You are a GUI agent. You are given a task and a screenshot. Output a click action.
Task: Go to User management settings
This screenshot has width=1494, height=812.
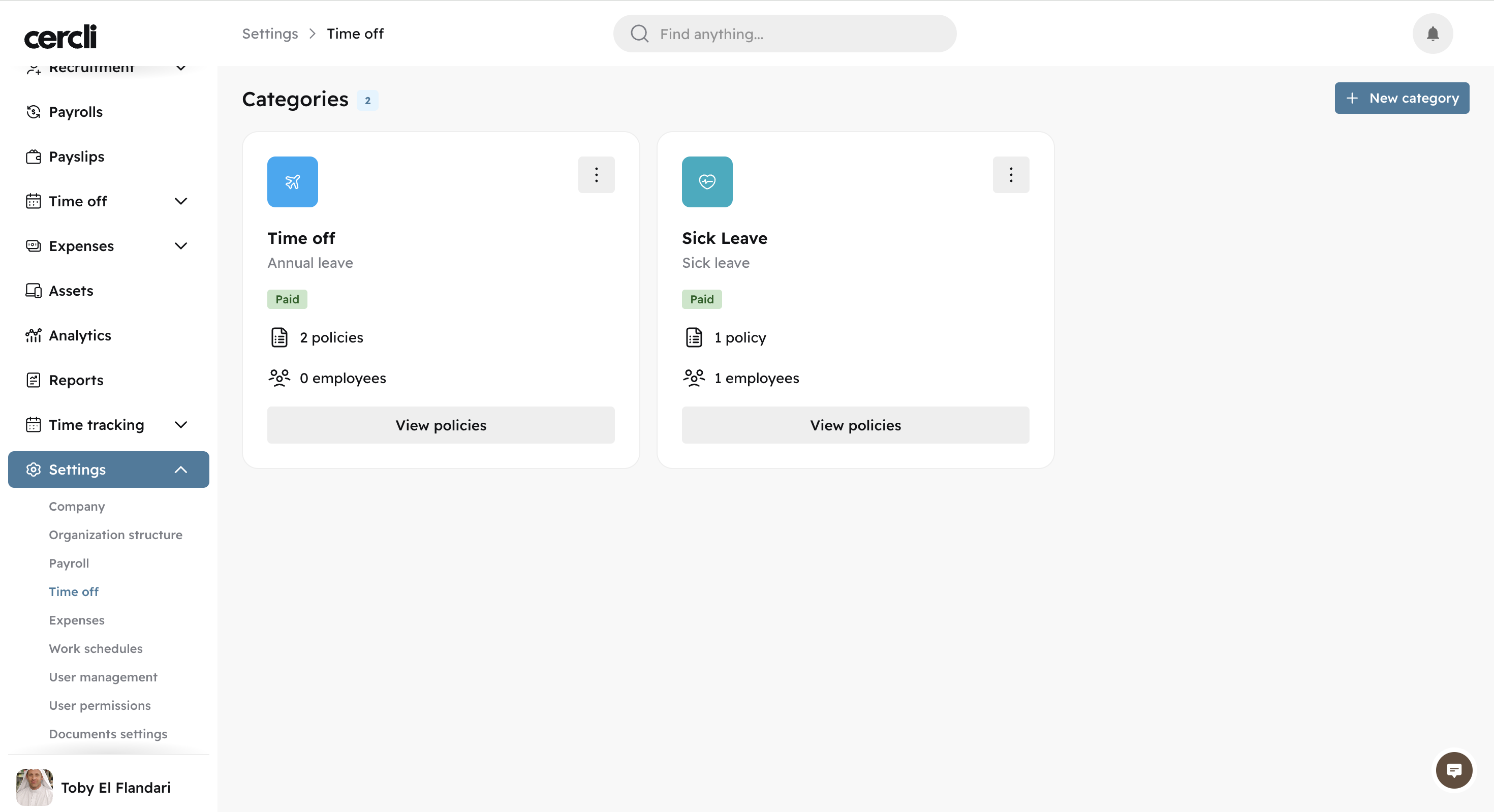pyautogui.click(x=103, y=677)
